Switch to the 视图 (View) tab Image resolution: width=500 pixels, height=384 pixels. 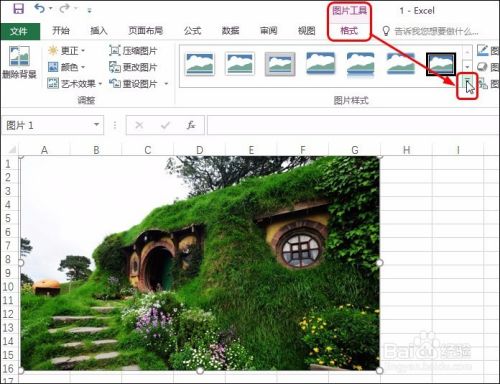306,31
